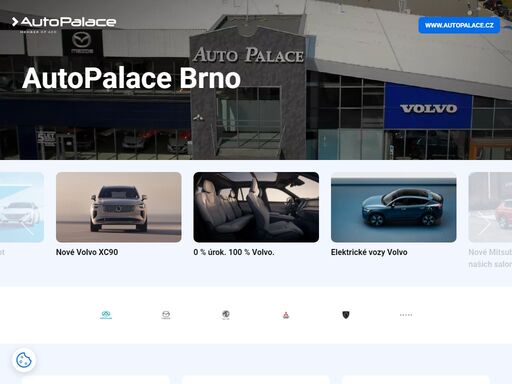The height and width of the screenshot is (384, 512).
Task: Open the 0 % úrok. 100 % Volvo link
Action: [234, 252]
